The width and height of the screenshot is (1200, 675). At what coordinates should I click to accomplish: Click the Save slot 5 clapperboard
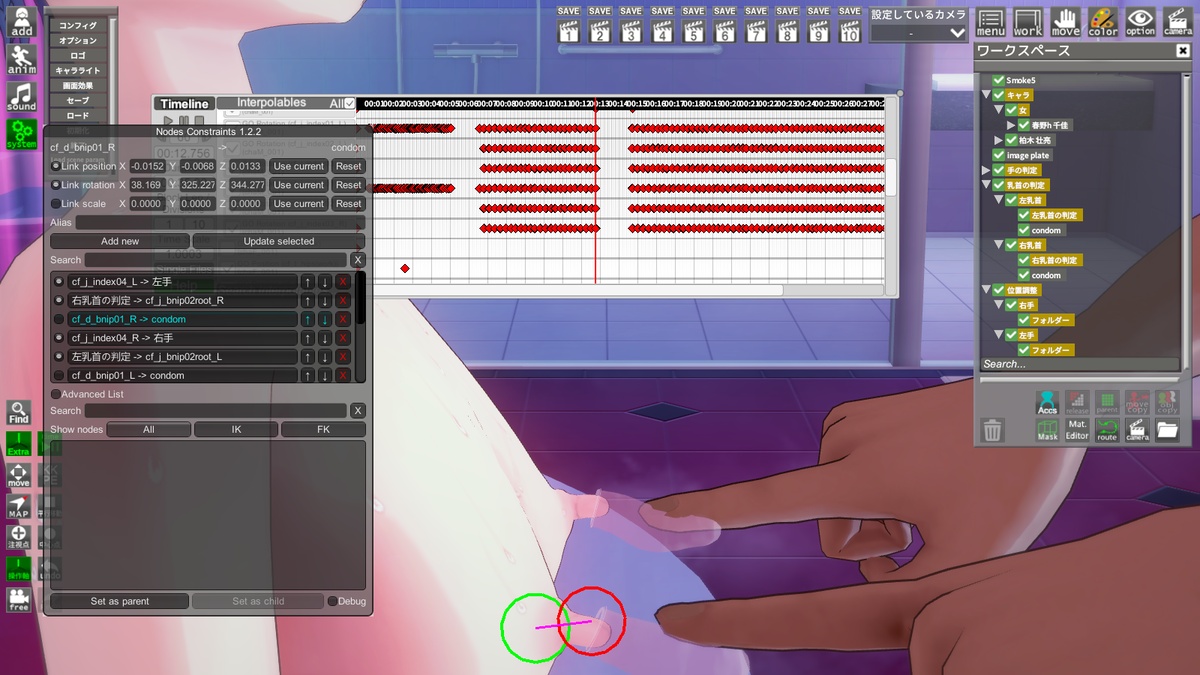tap(693, 26)
